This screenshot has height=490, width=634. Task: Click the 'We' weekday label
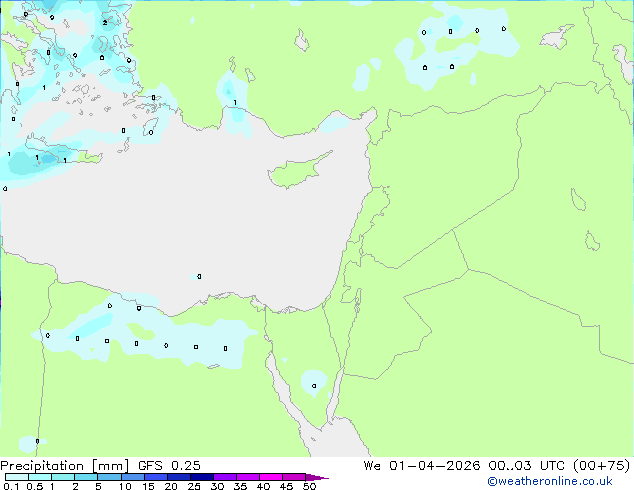(372, 466)
